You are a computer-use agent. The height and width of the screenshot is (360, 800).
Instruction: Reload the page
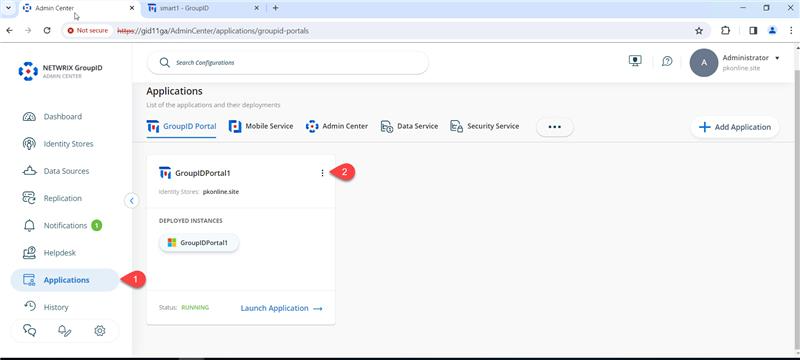pyautogui.click(x=47, y=31)
